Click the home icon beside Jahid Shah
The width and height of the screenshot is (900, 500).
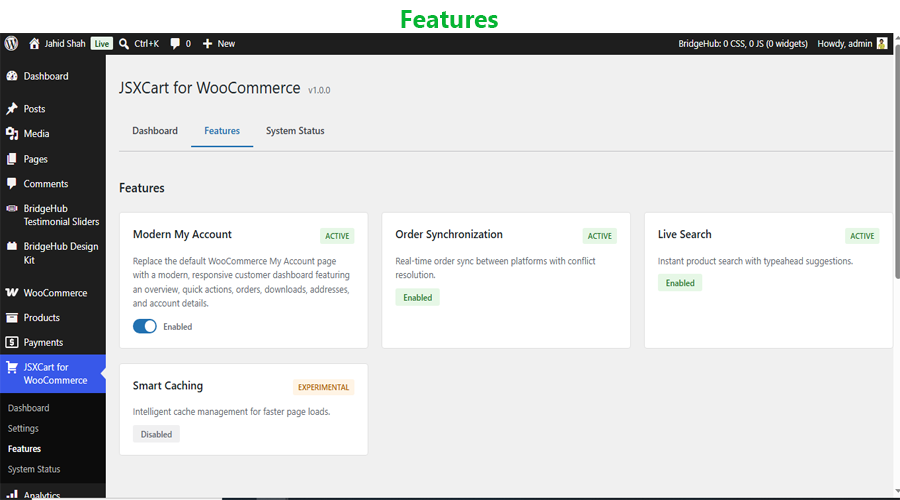pyautogui.click(x=34, y=44)
